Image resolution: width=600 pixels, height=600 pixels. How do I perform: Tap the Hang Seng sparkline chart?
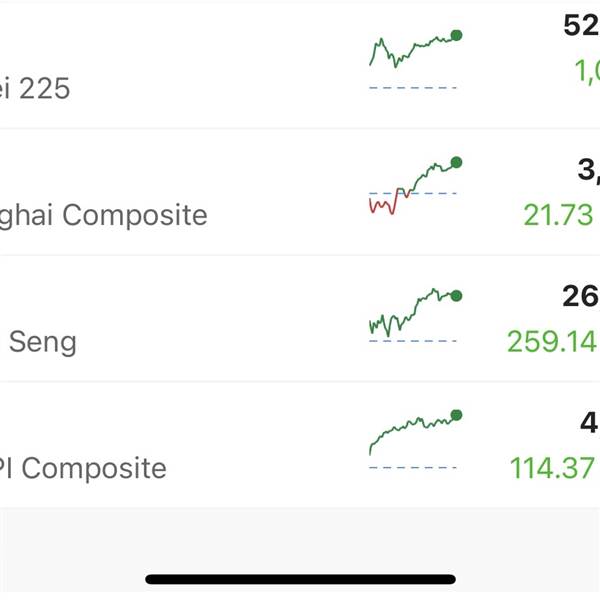click(416, 315)
